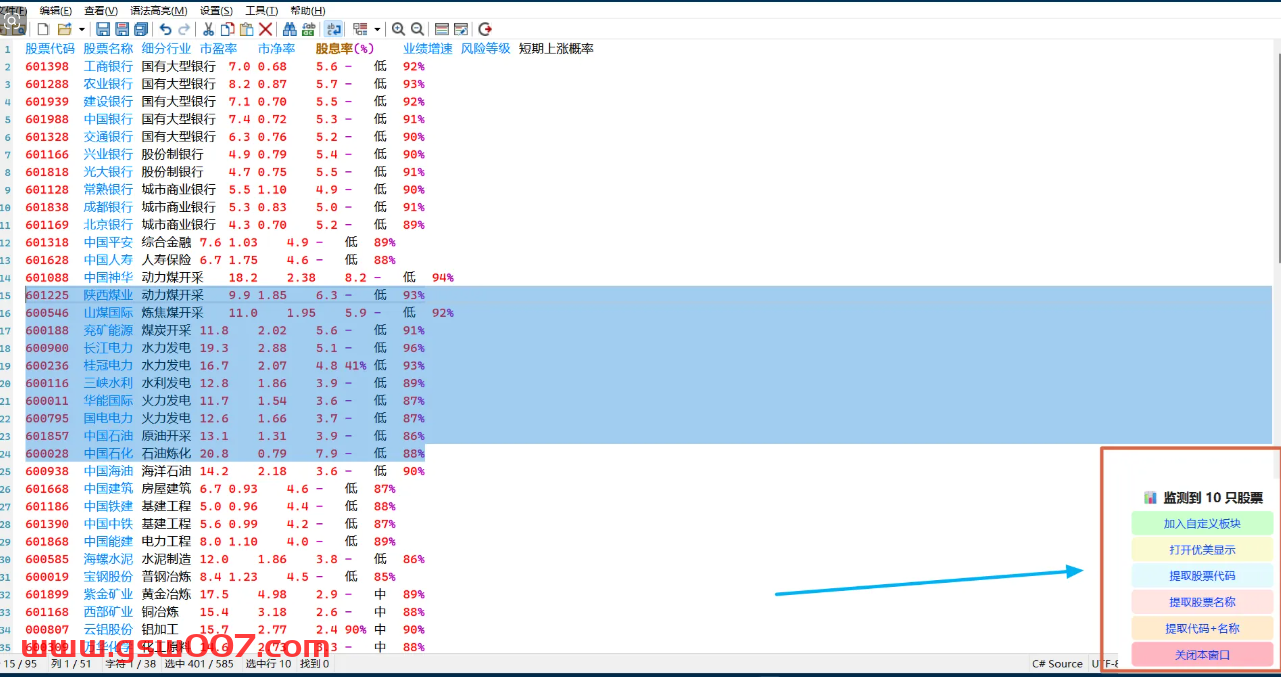Click the Cut scissors icon
Image resolution: width=1281 pixels, height=677 pixels.
point(208,29)
